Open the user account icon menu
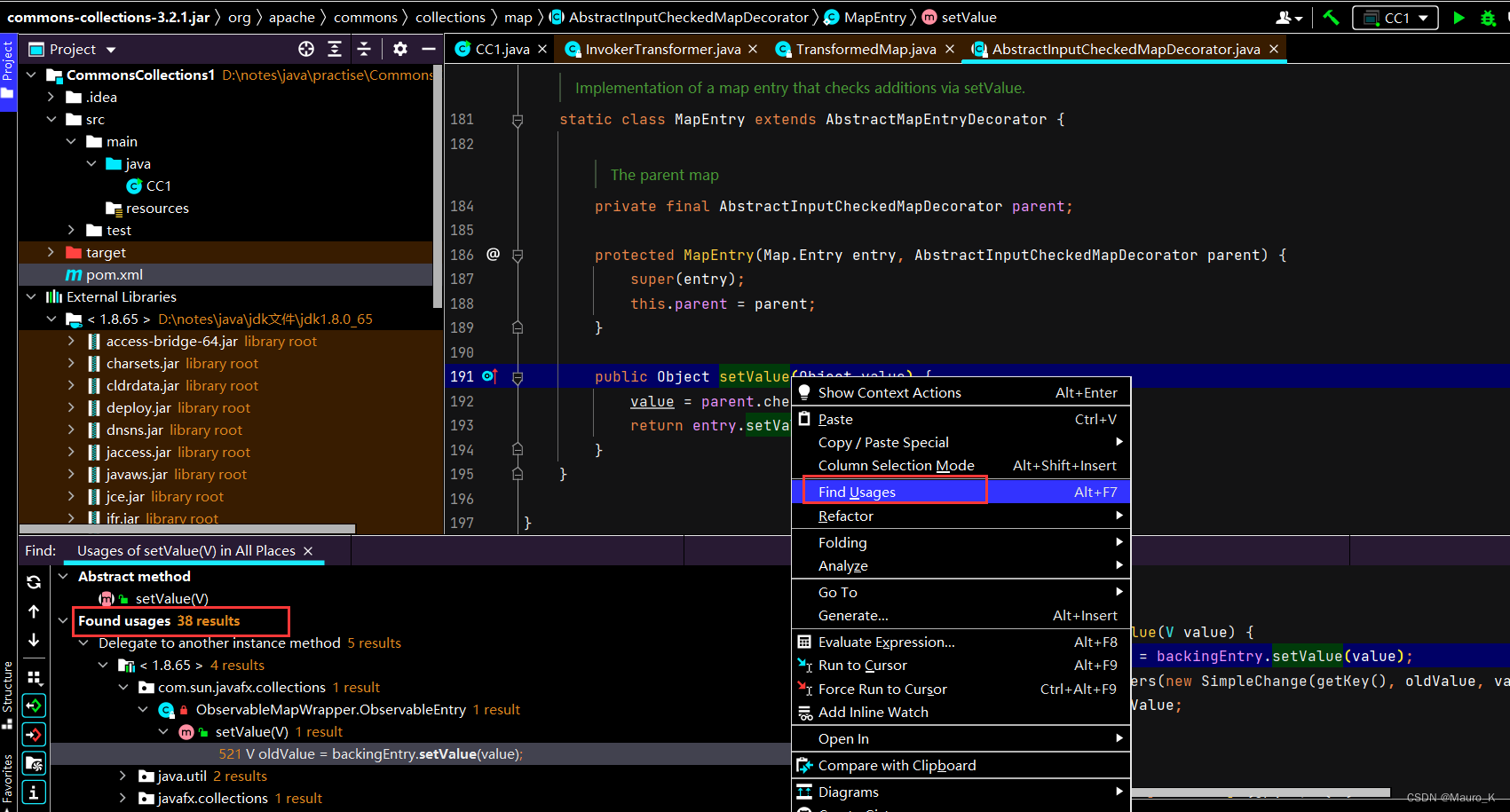The height and width of the screenshot is (812, 1510). click(x=1289, y=18)
